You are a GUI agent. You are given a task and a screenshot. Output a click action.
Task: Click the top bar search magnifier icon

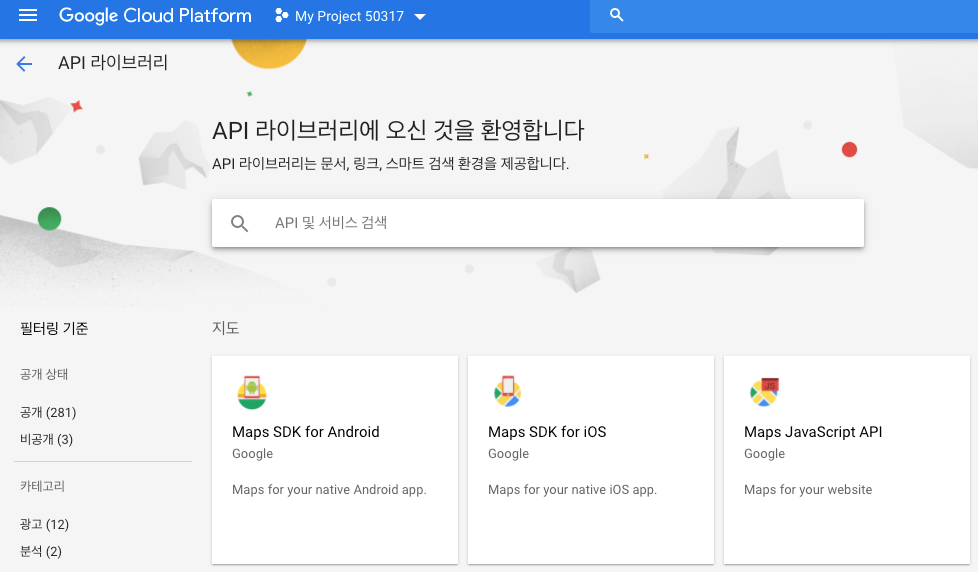coord(616,15)
